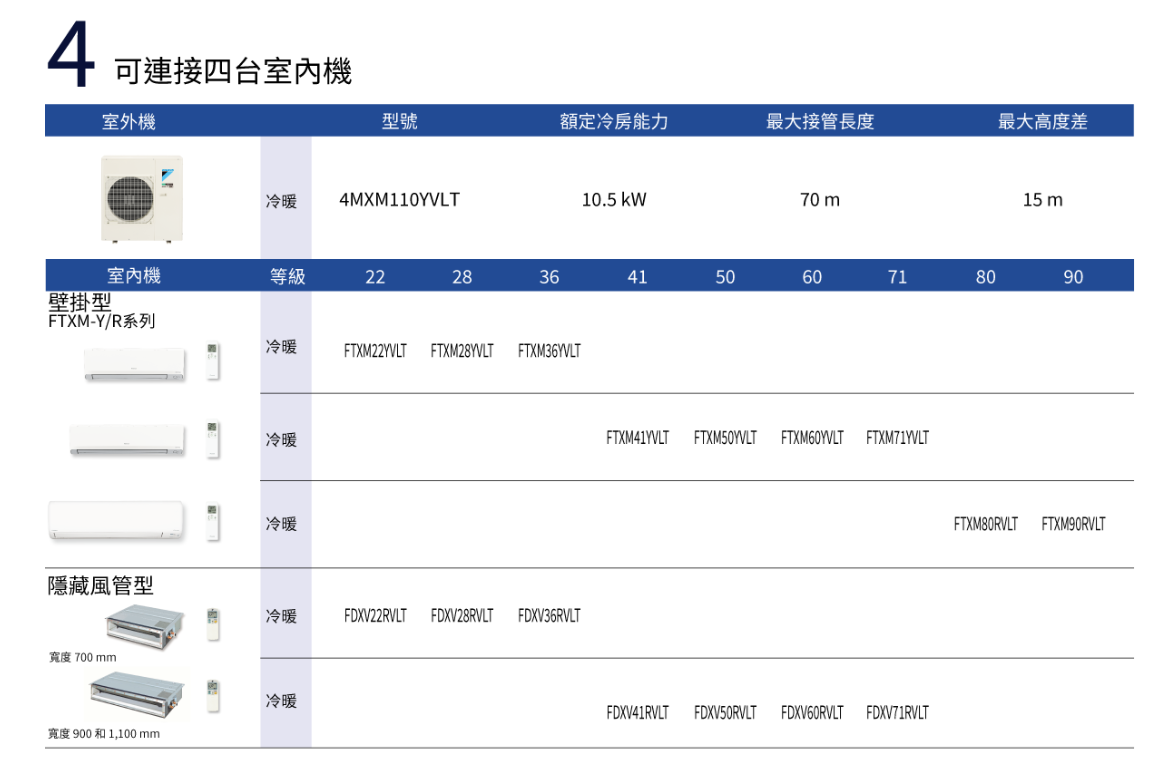Click the outdoor unit product image
Viewport: 1157px width, 774px height.
142,198
